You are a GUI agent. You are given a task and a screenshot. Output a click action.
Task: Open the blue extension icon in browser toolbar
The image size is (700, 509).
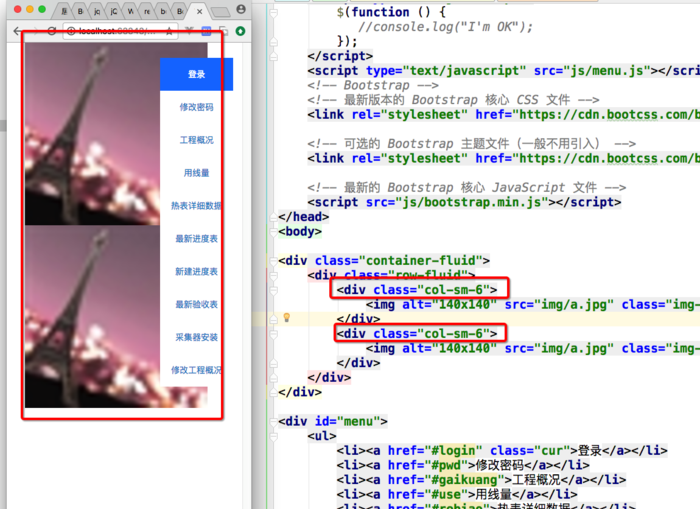pyautogui.click(x=206, y=31)
